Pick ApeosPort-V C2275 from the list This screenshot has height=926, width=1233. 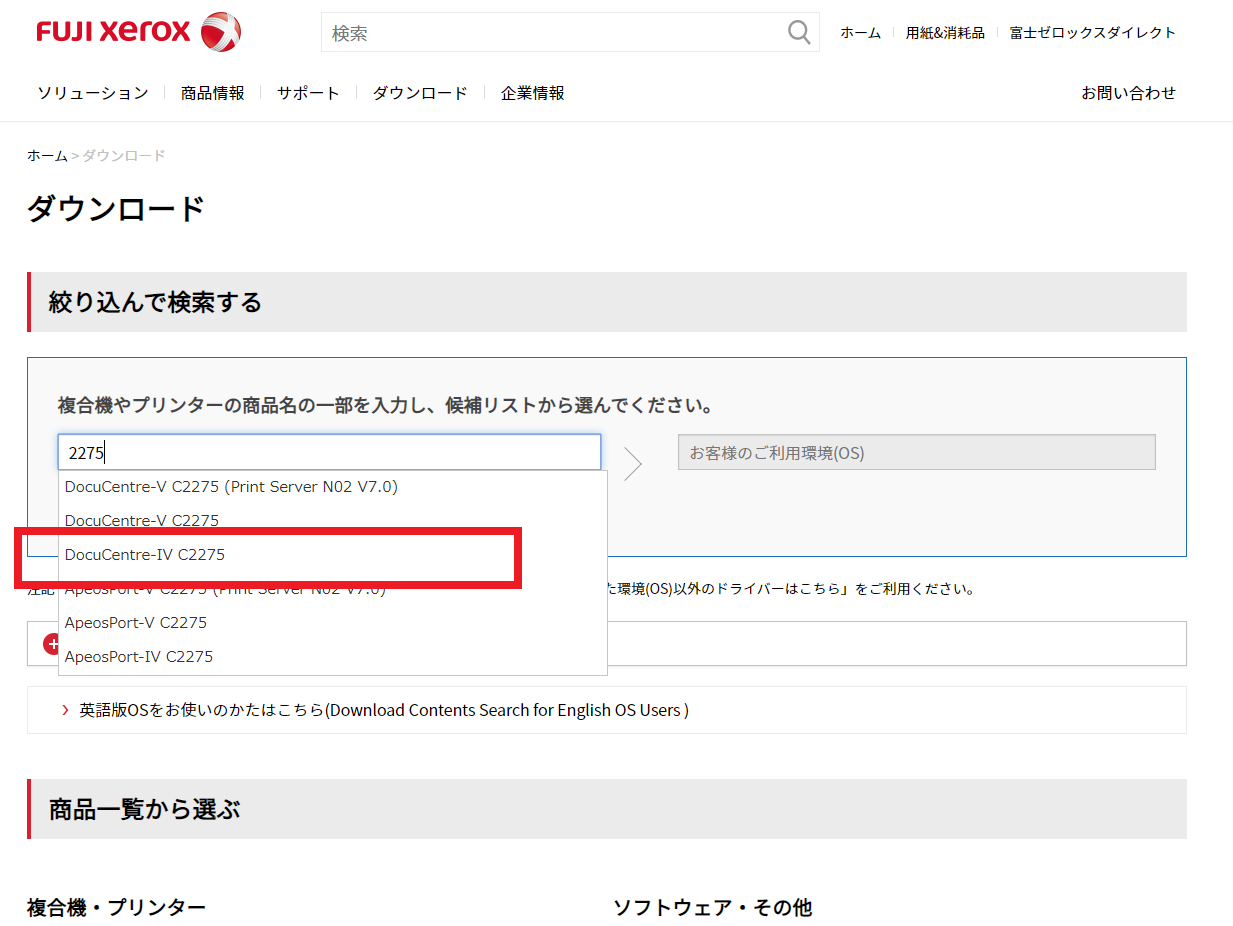click(x=136, y=622)
